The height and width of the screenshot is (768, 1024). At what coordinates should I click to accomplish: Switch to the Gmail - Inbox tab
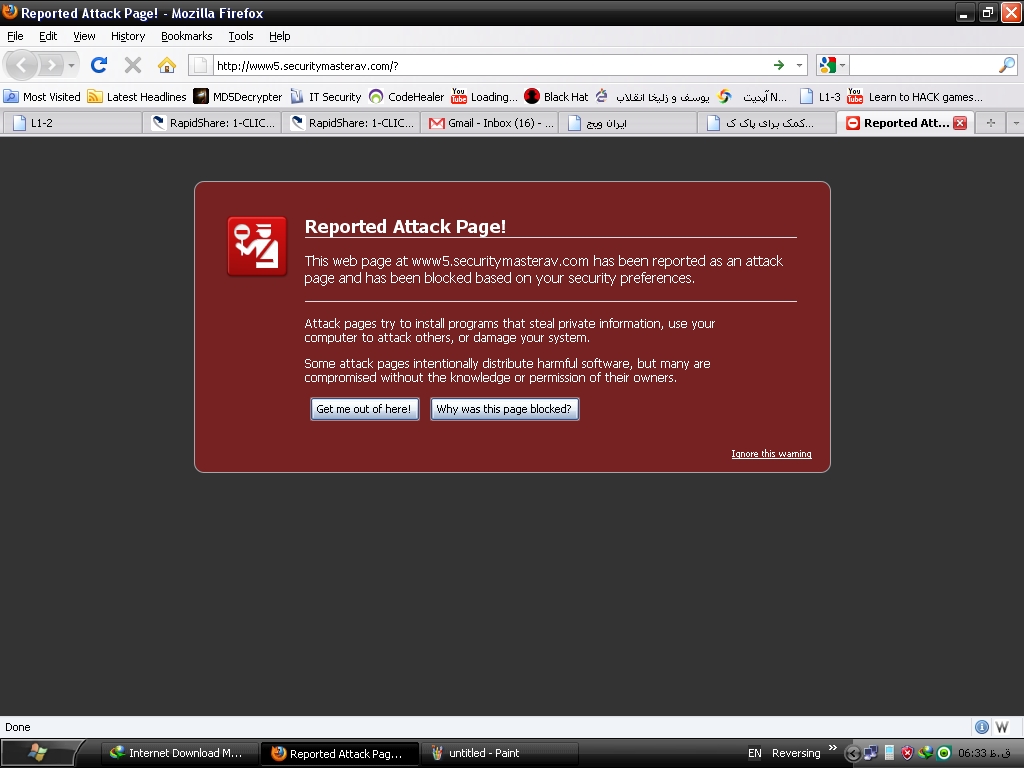[x=490, y=123]
